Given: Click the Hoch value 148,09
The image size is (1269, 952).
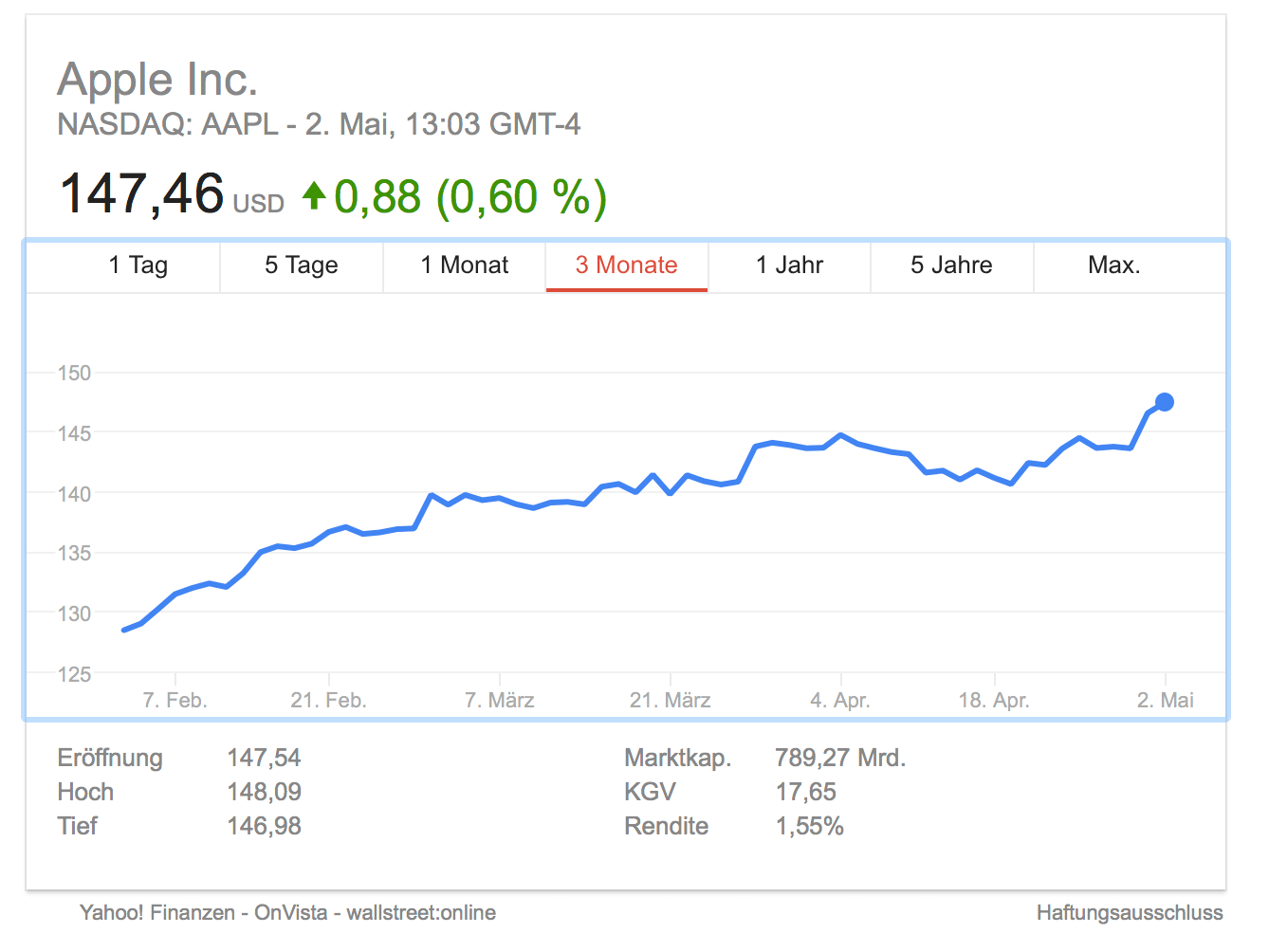Looking at the screenshot, I should (264, 792).
